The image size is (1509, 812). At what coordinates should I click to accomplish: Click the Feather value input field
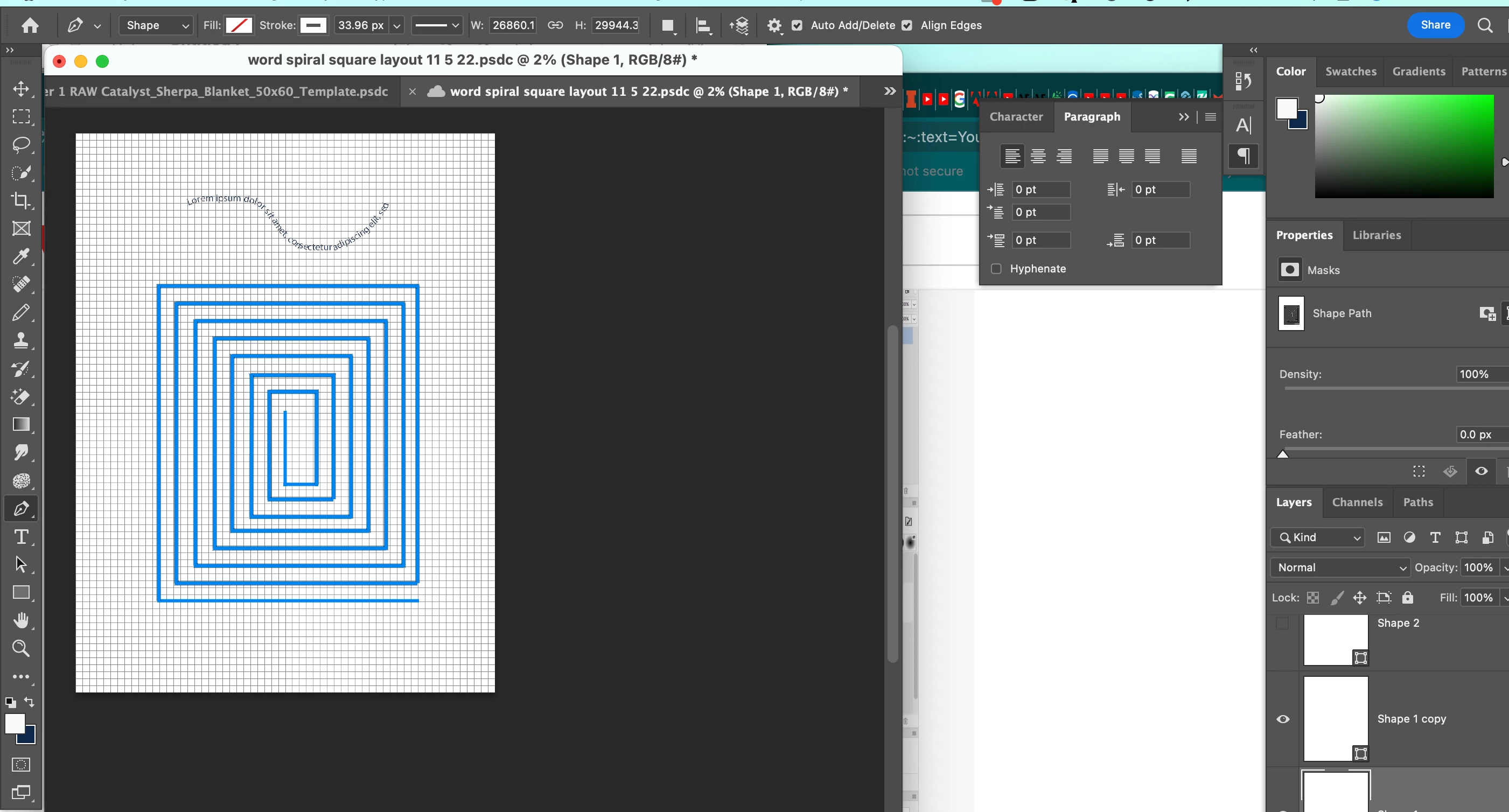pos(1479,434)
